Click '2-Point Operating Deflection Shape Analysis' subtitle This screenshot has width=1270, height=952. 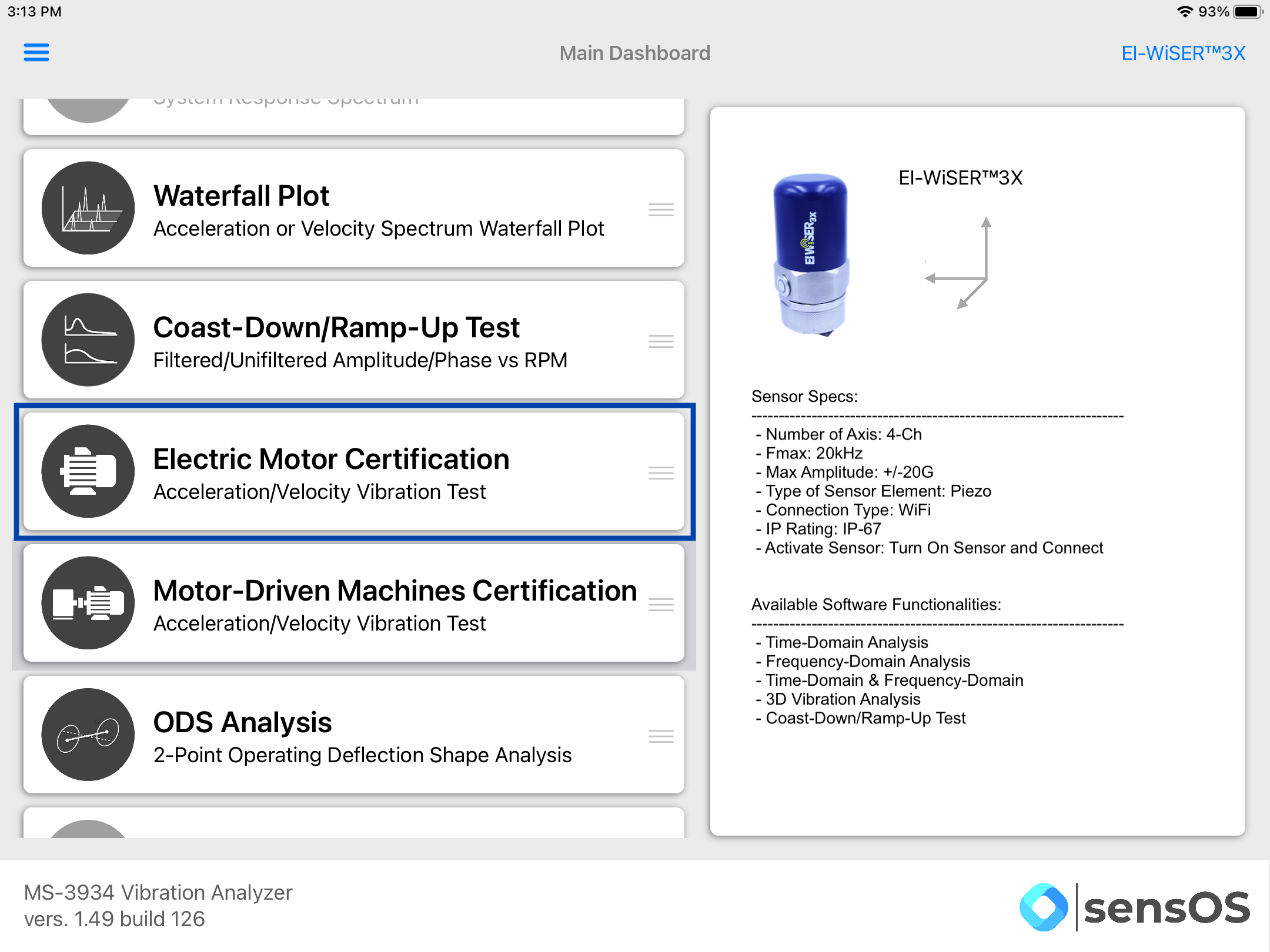pyautogui.click(x=363, y=755)
